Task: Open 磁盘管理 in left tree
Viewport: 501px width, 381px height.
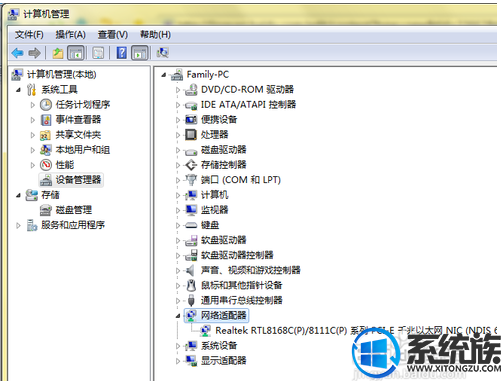Action: 74,210
